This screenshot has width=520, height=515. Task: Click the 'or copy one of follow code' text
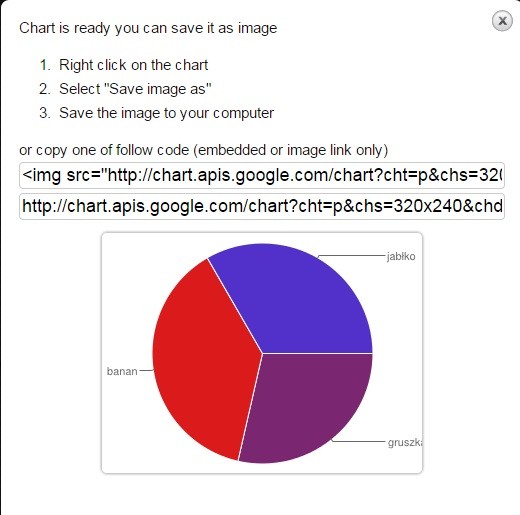204,150
